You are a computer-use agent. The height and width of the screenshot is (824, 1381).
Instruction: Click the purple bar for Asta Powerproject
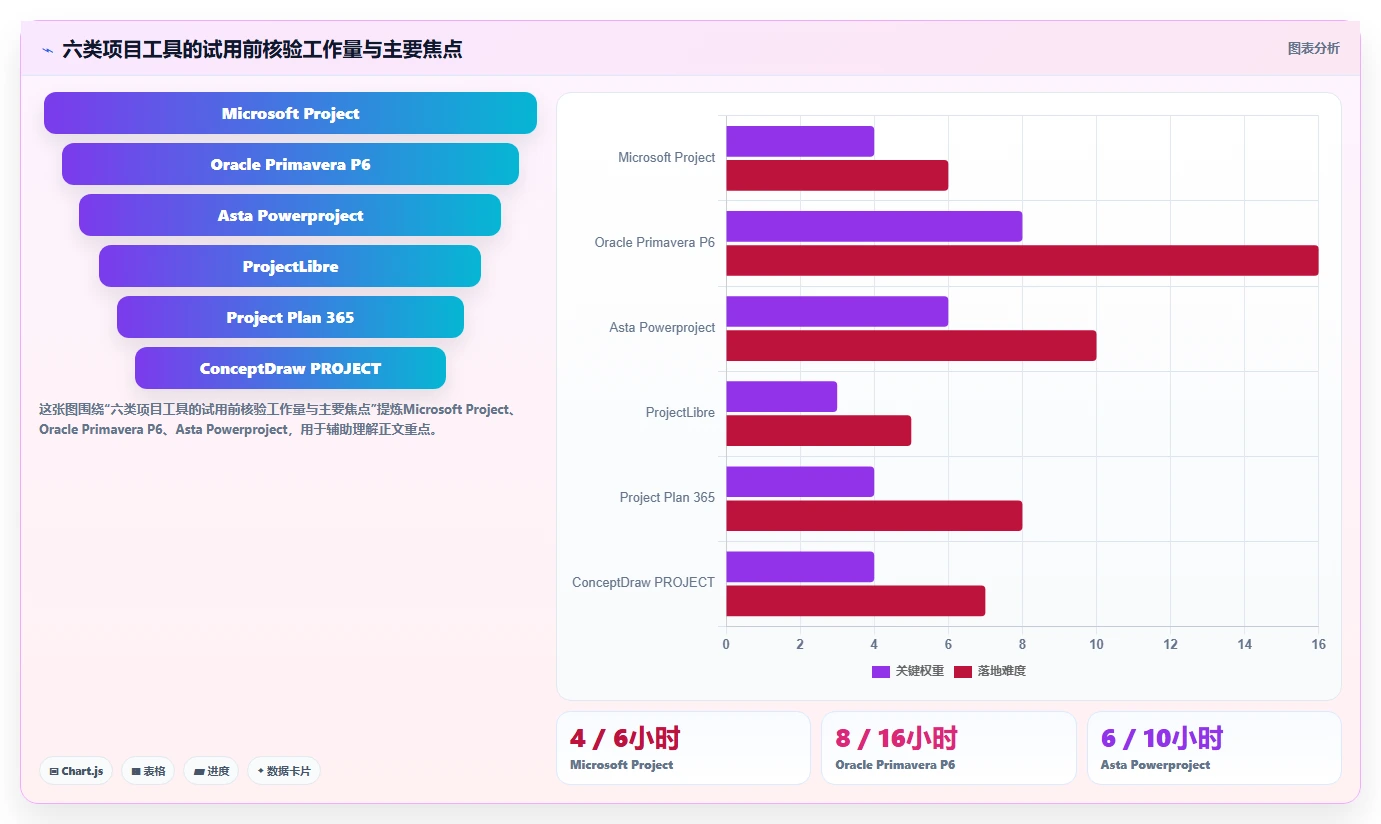point(837,311)
